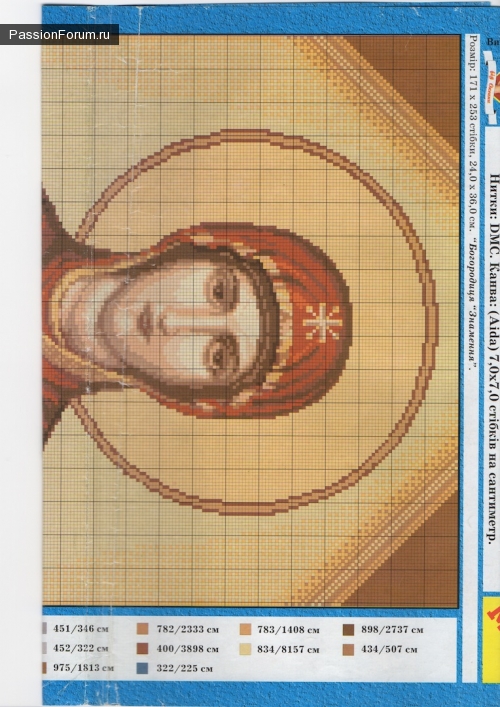Click the legend text "451/346 см"
The image size is (500, 707).
(81, 629)
